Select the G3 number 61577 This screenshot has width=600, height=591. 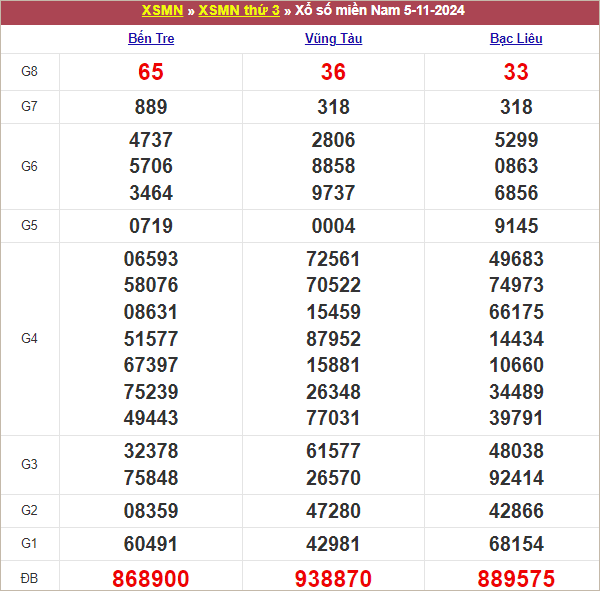coord(333,451)
